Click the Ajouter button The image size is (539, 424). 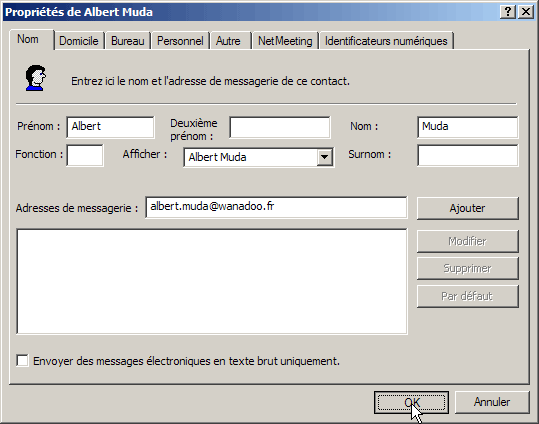468,208
